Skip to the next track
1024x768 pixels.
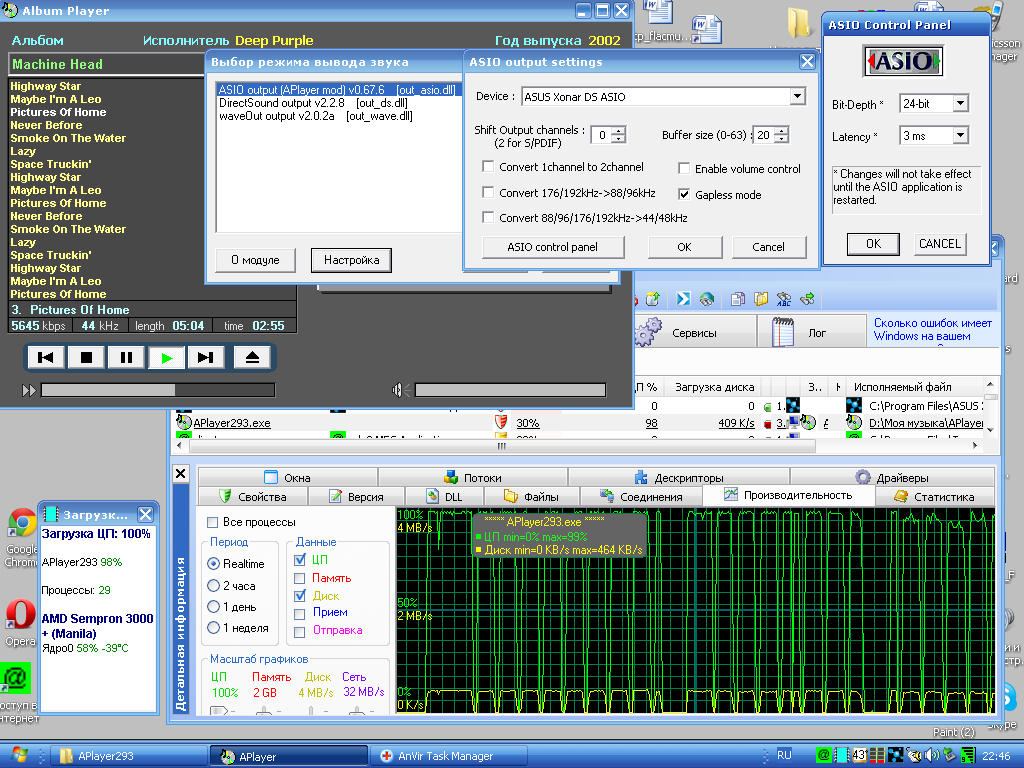pos(206,357)
